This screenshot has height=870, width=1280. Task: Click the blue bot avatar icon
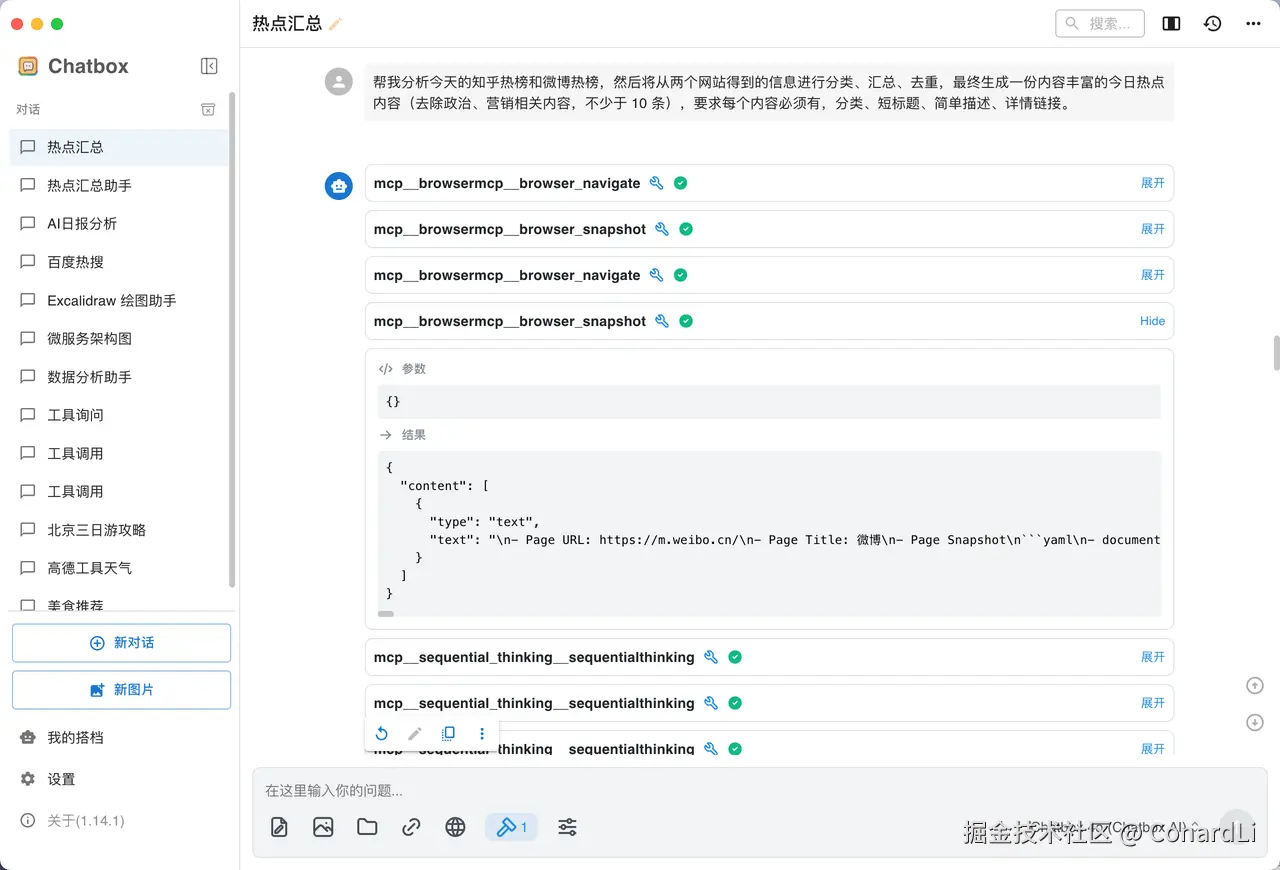click(339, 185)
